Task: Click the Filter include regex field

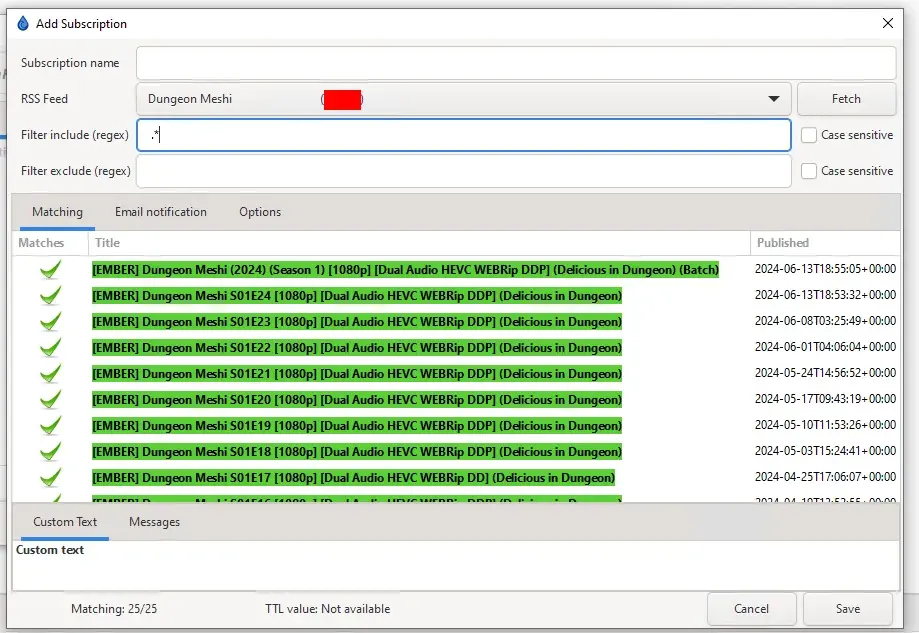Action: (464, 135)
